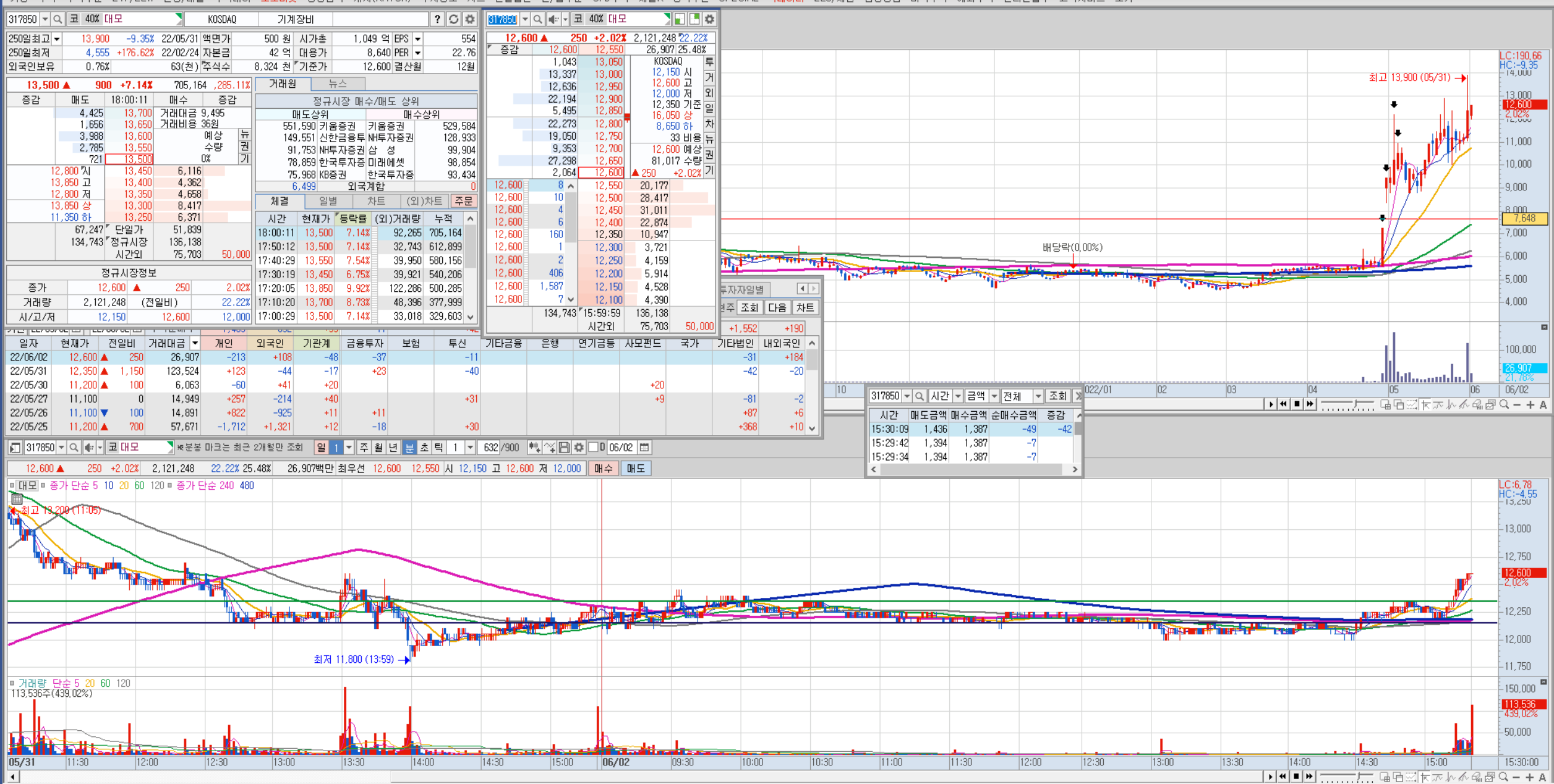Open stock code 317850 dropdown in top-left panel
The image size is (1554, 784).
click(x=45, y=19)
